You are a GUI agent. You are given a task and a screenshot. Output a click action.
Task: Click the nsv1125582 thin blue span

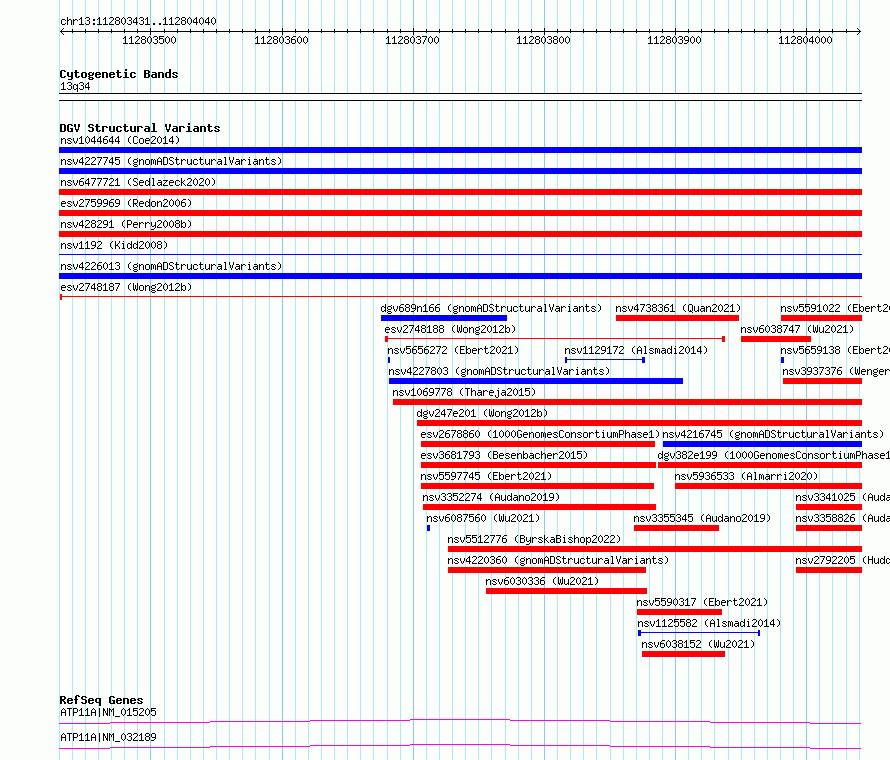699,633
